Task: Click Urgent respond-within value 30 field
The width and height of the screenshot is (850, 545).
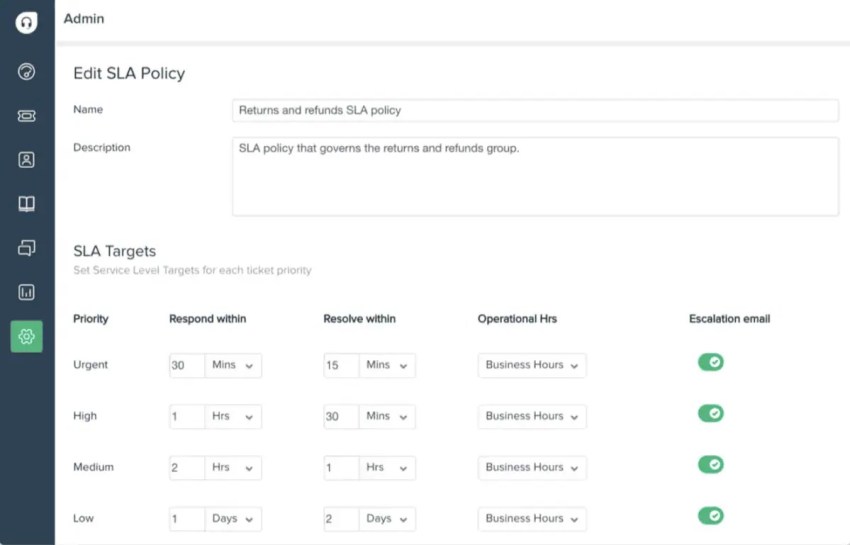Action: click(187, 366)
